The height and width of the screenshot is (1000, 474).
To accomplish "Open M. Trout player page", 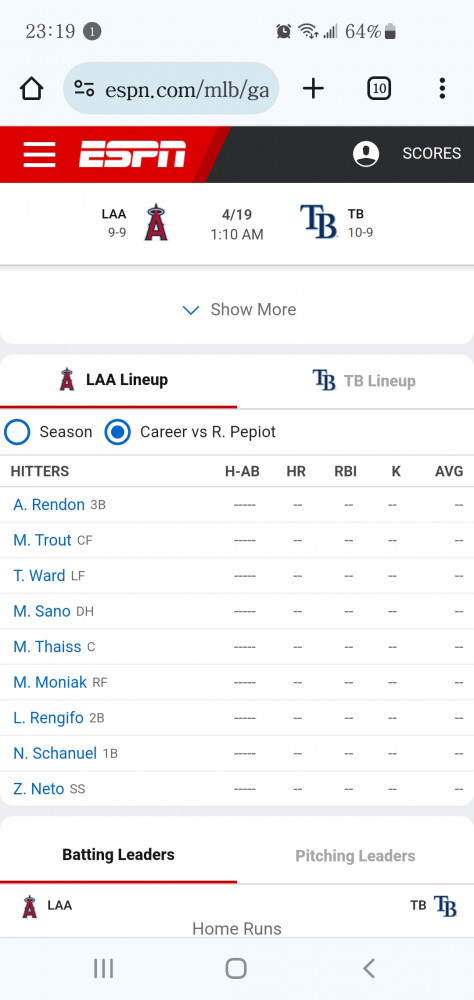I will tap(42, 540).
